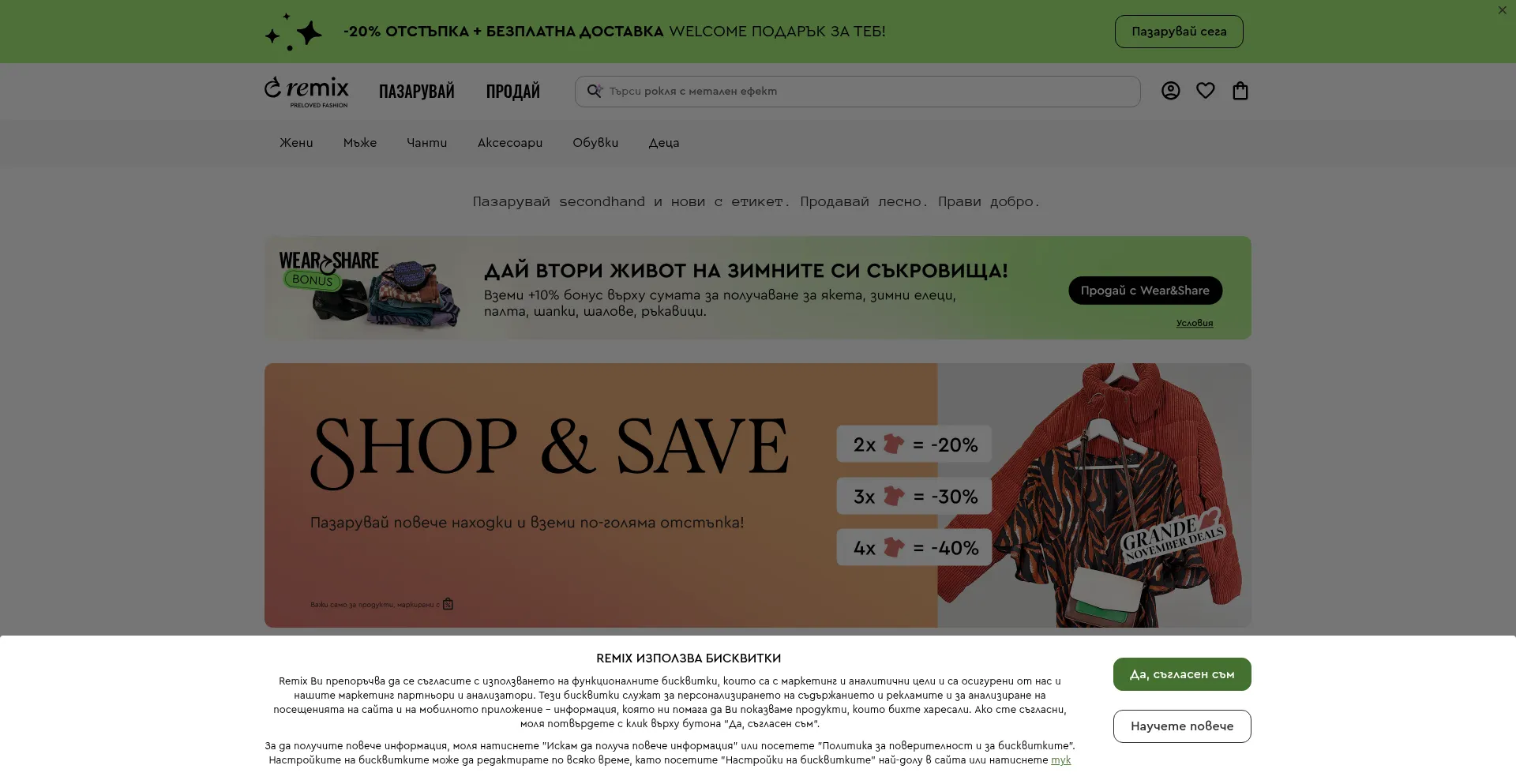
Task: Click the shopping bag icon in Shop & Save fine print
Action: [448, 604]
